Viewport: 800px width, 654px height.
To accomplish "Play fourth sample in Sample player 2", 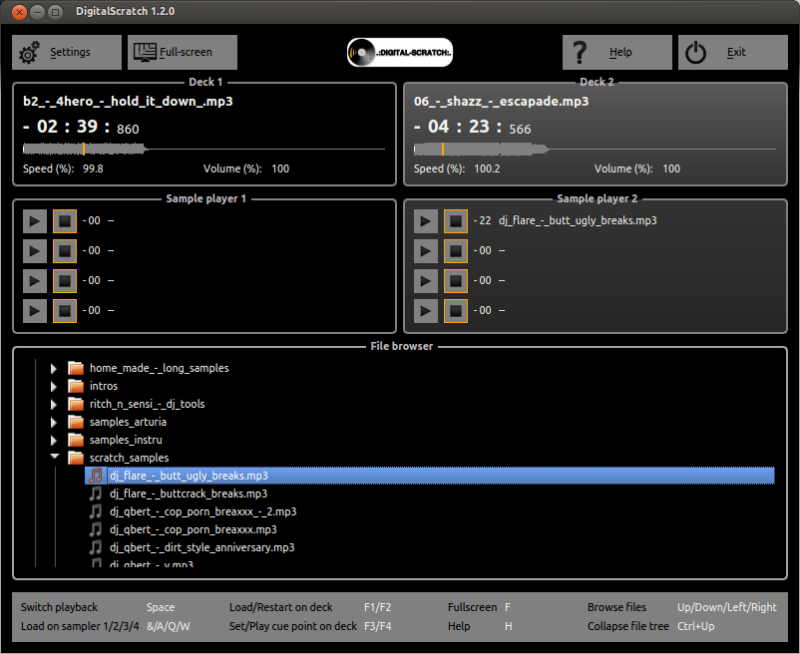I will tap(426, 311).
